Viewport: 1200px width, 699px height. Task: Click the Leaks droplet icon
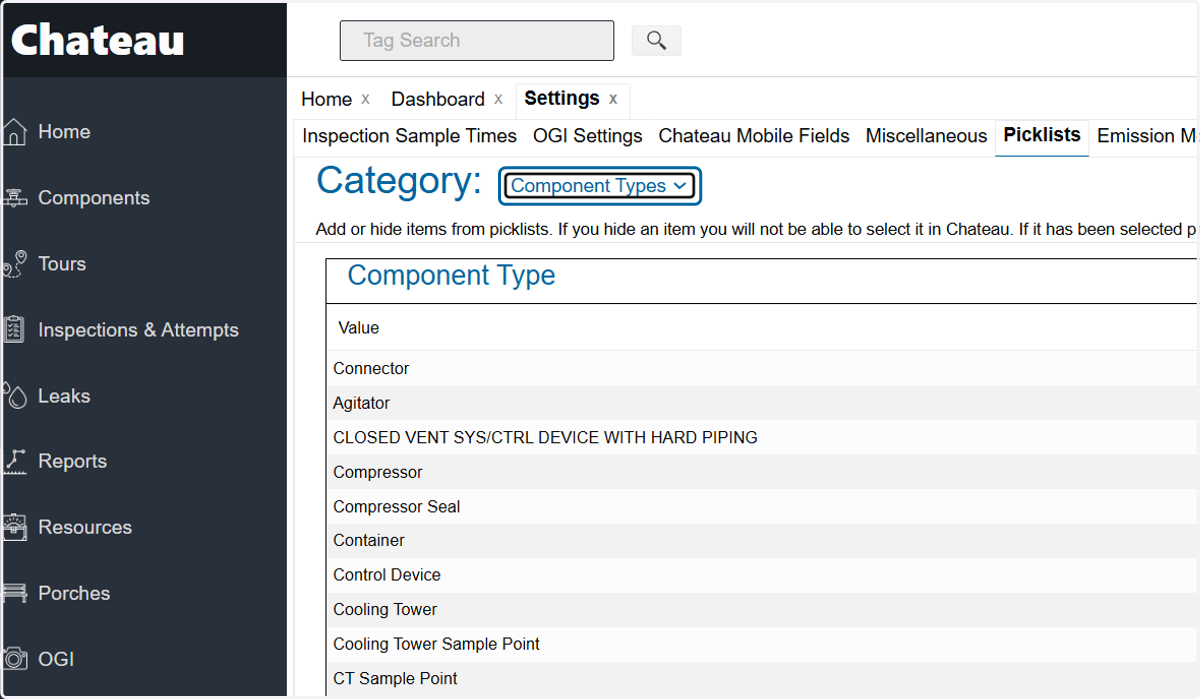pos(13,396)
